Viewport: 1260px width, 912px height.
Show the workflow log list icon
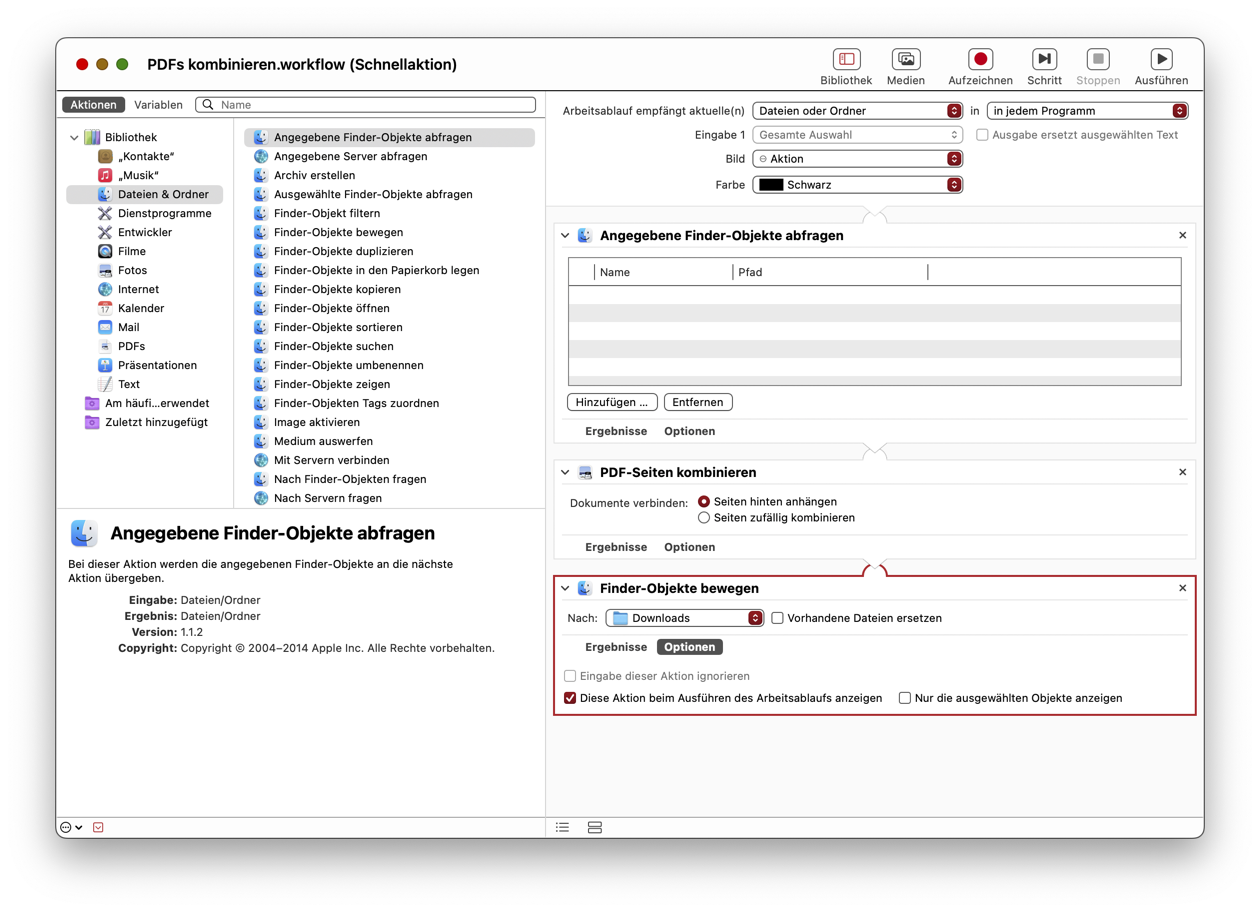(x=563, y=827)
